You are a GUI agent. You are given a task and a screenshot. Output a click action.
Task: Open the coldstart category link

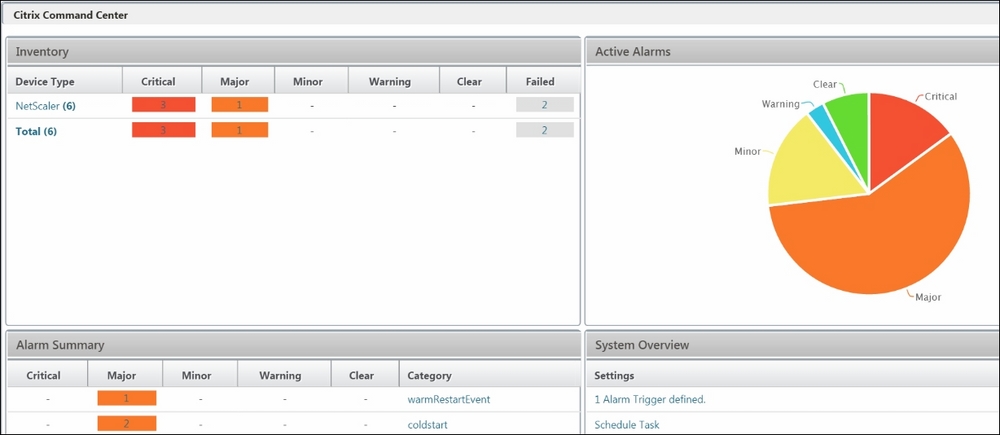(x=428, y=425)
